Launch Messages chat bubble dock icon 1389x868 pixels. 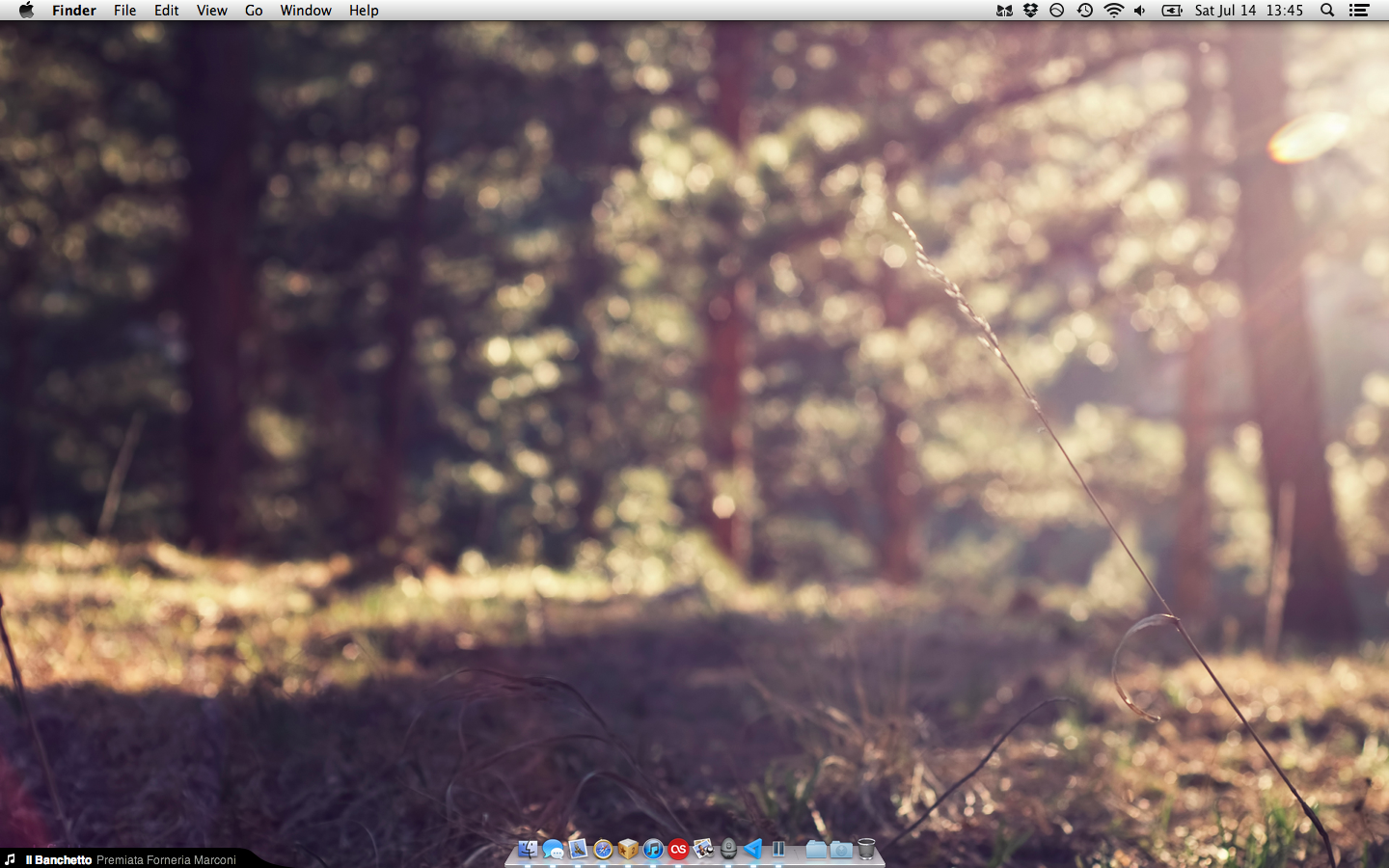pyautogui.click(x=553, y=849)
